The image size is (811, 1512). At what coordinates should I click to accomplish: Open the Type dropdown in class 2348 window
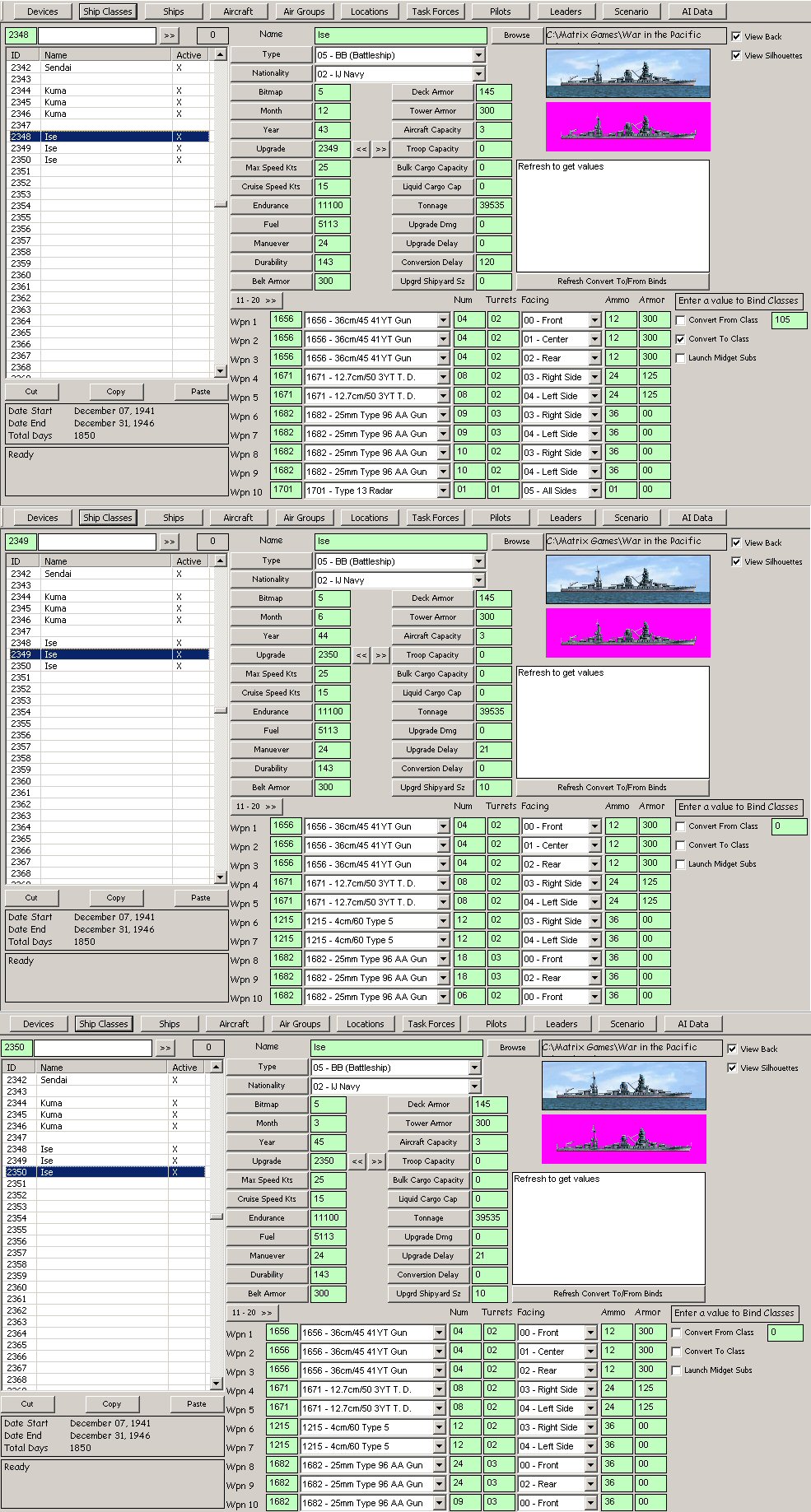tap(478, 55)
